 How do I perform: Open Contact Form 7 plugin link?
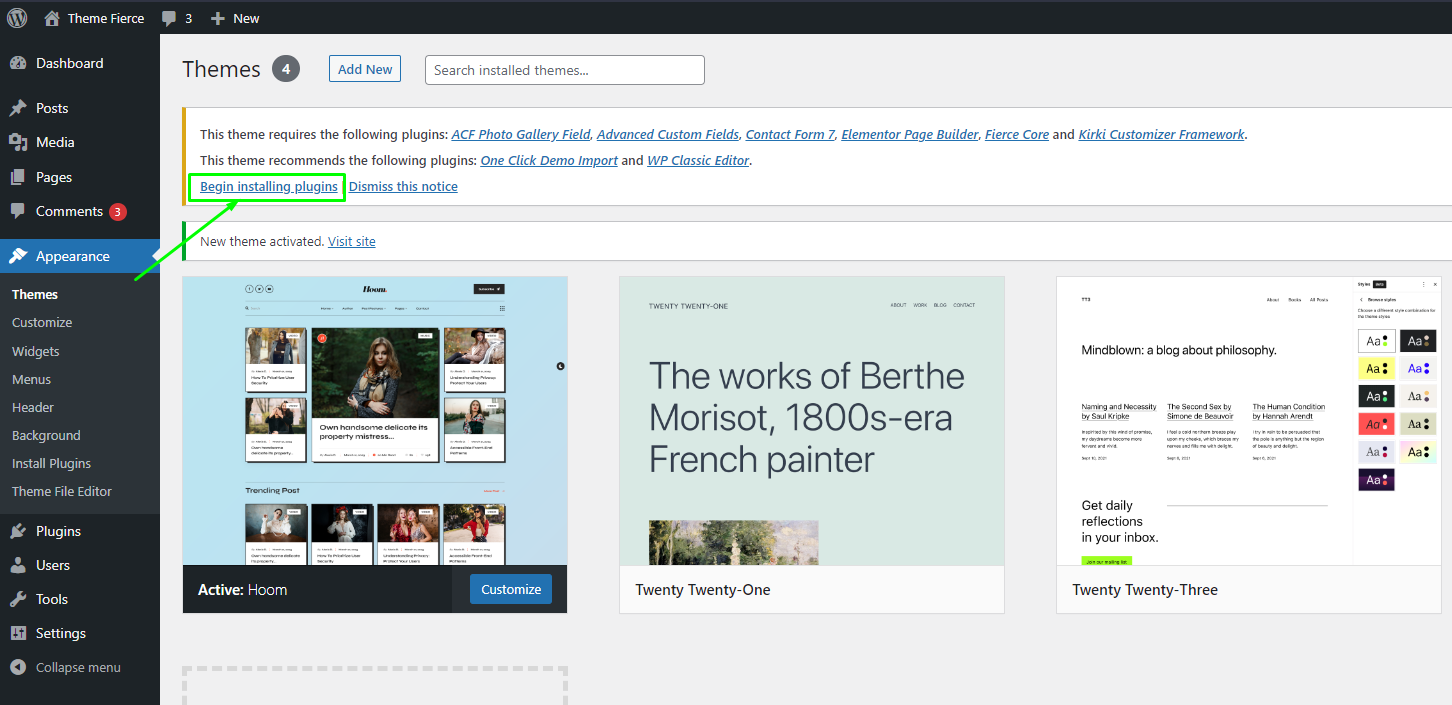(790, 134)
